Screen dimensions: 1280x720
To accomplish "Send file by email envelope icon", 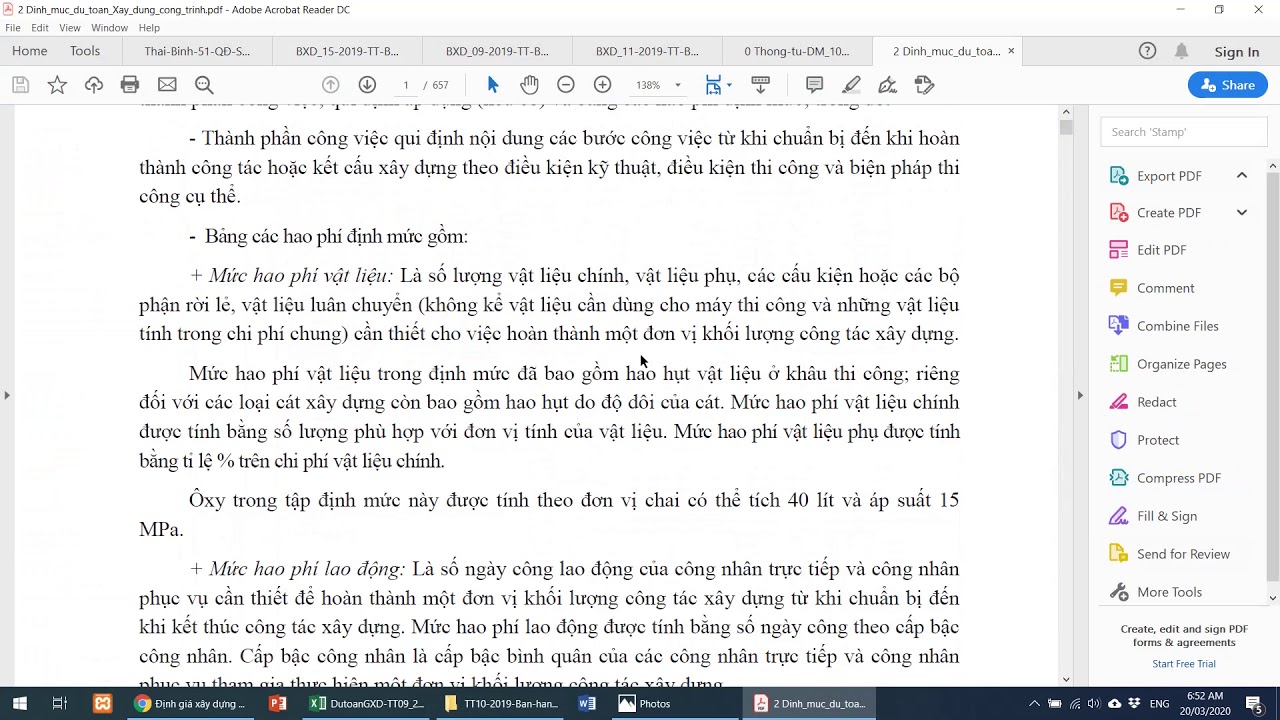I will (x=167, y=85).
